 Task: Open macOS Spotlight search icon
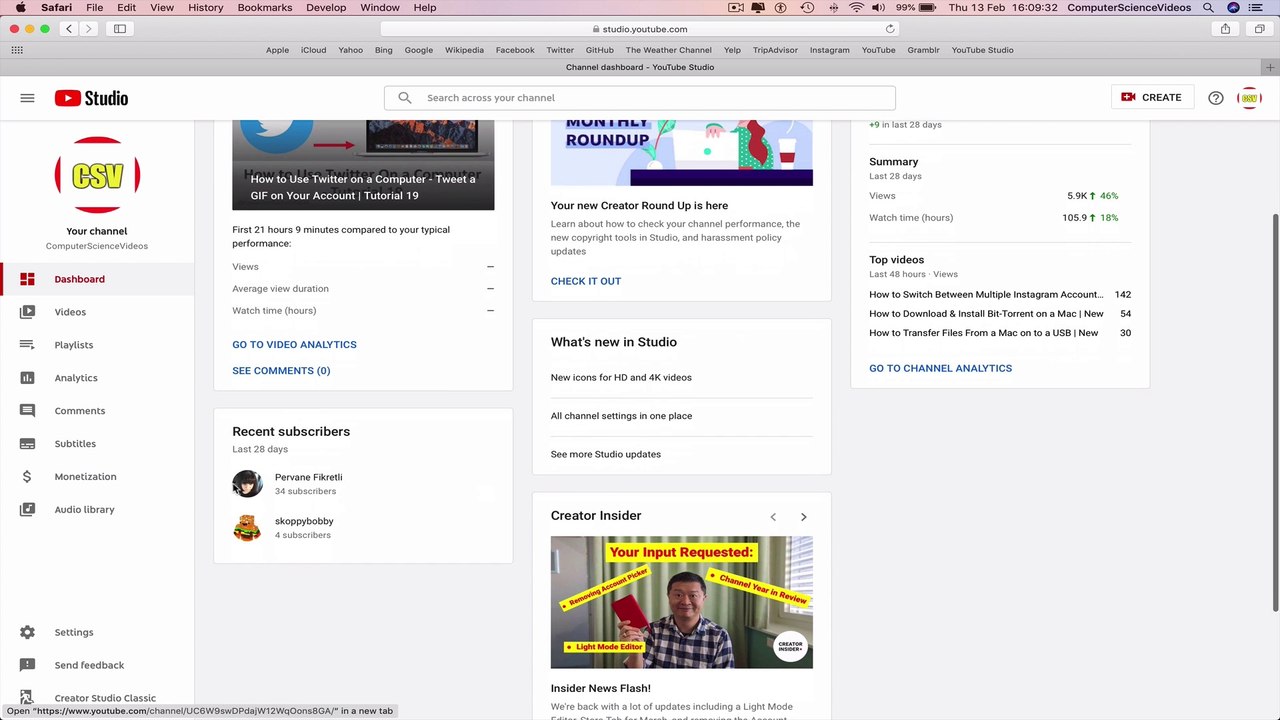(1209, 7)
